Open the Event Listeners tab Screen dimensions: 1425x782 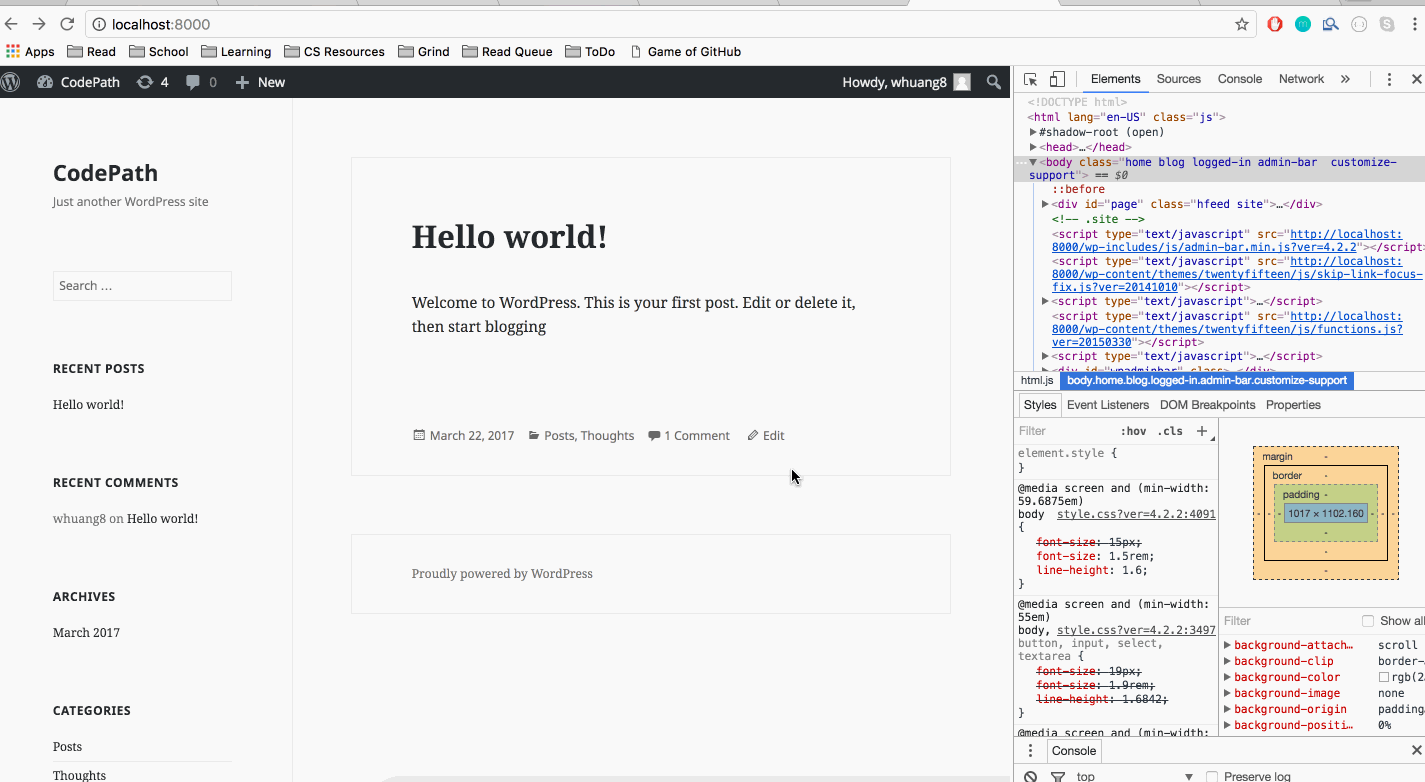pos(1108,405)
